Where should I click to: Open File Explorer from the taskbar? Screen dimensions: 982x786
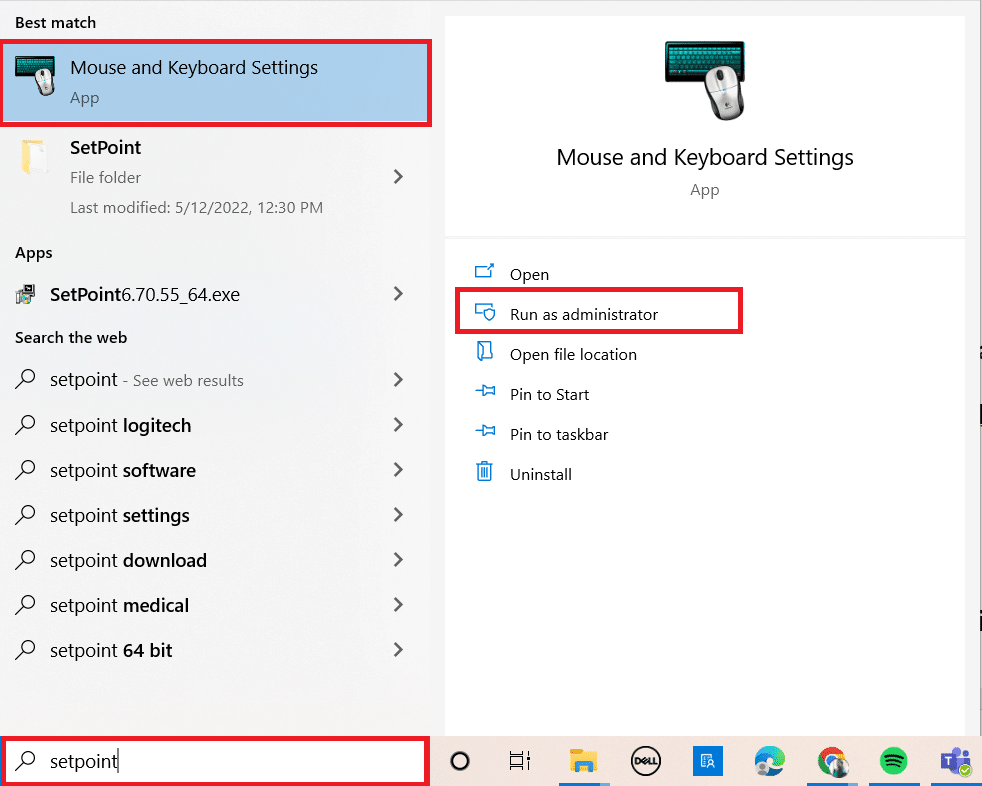(x=584, y=761)
